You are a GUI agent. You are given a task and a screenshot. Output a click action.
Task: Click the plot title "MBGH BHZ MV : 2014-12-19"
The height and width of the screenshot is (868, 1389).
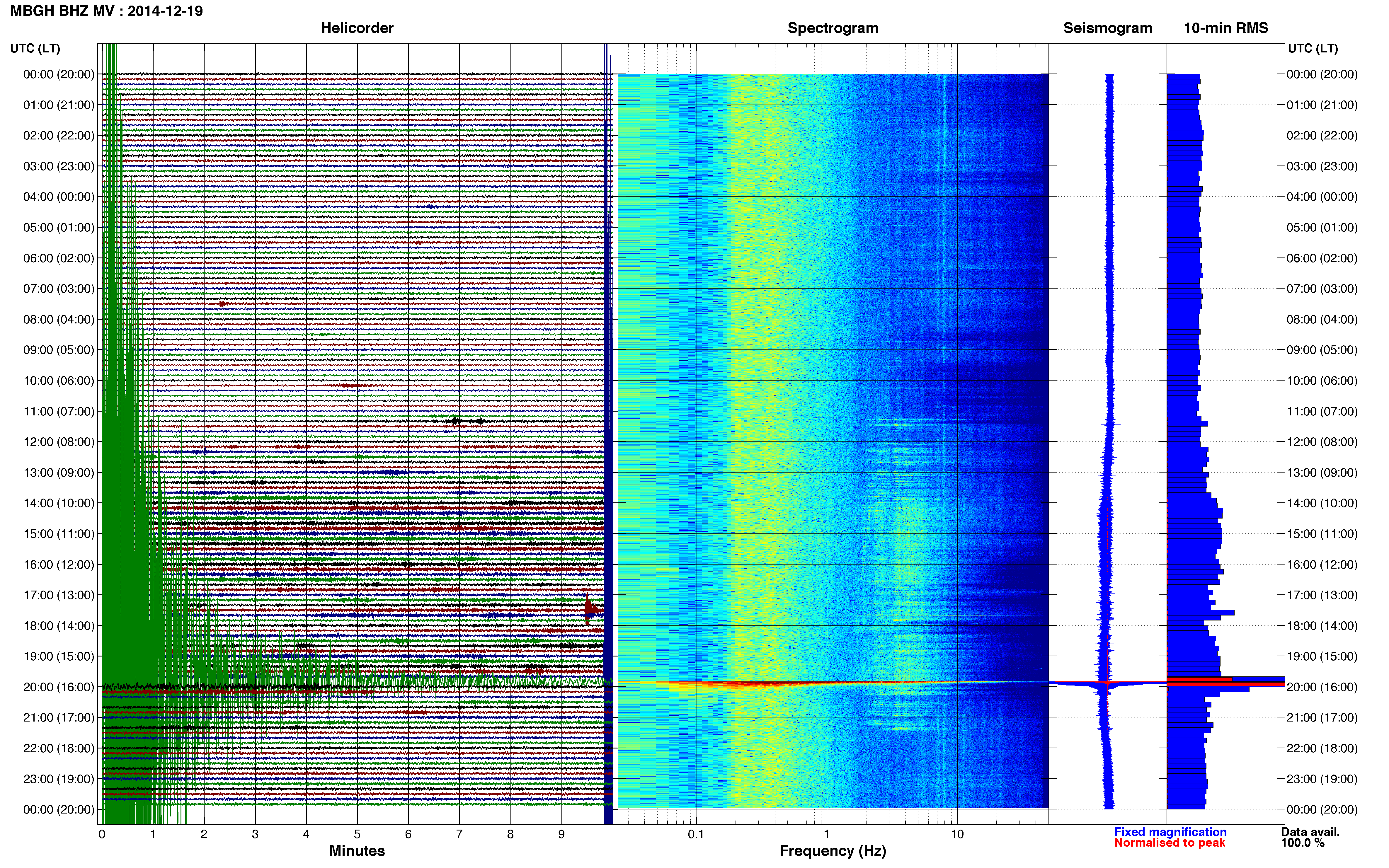point(106,11)
